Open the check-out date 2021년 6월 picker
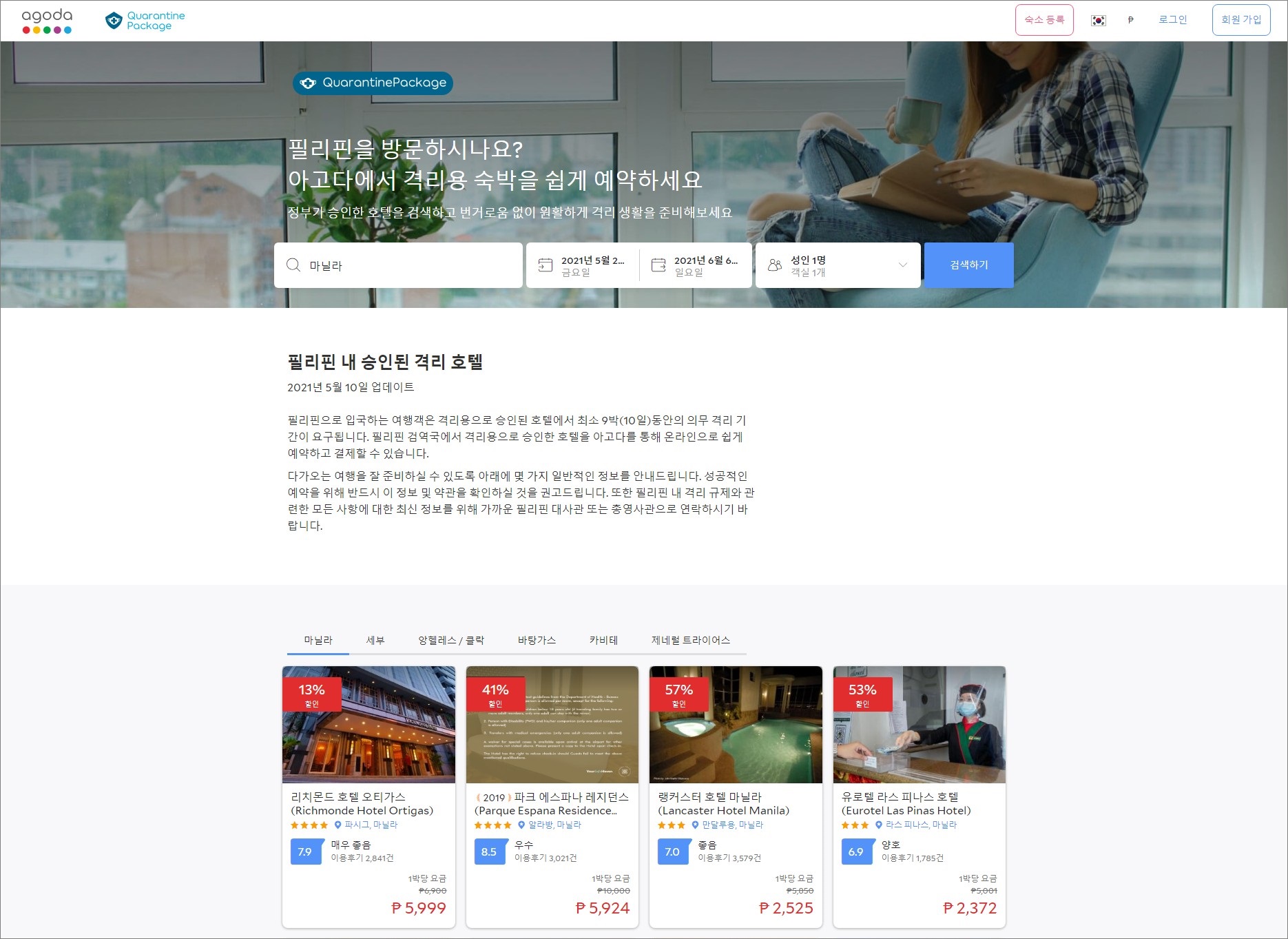Screen dimensions: 1288x939 click(x=696, y=265)
